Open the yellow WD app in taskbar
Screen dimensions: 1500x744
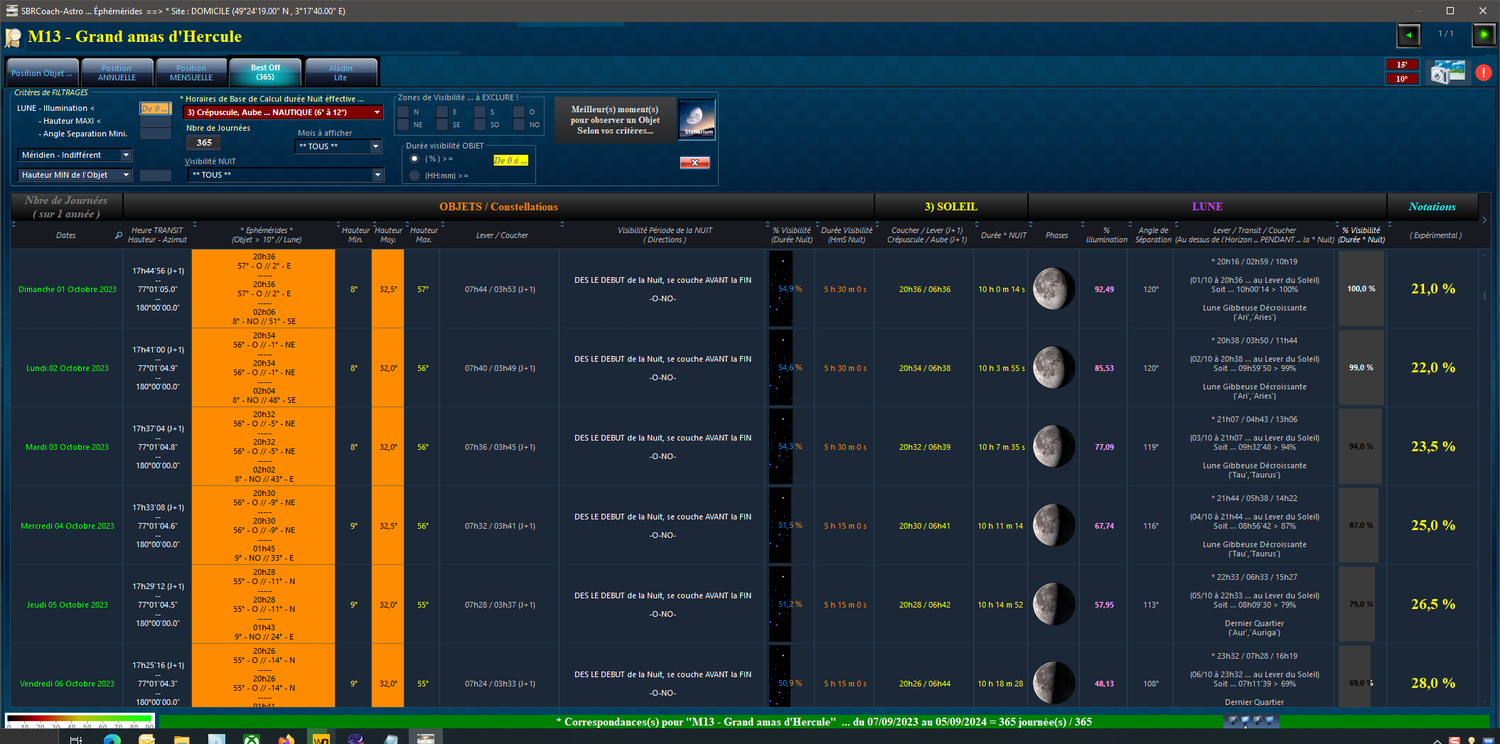coord(322,738)
